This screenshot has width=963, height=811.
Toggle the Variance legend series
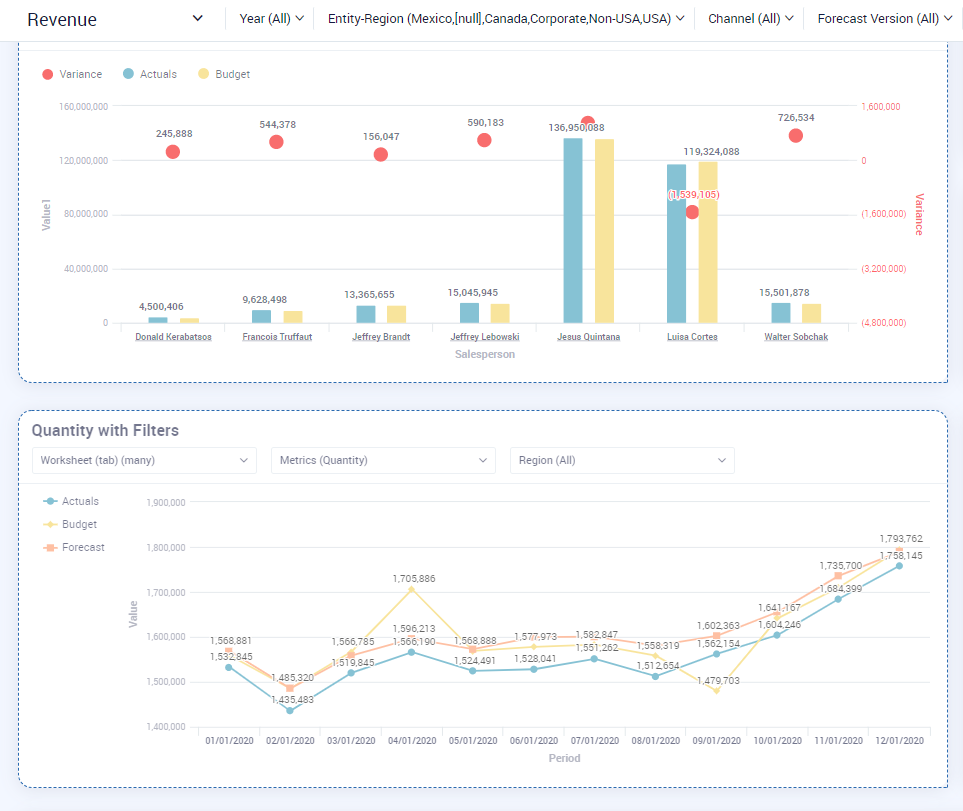click(x=72, y=74)
